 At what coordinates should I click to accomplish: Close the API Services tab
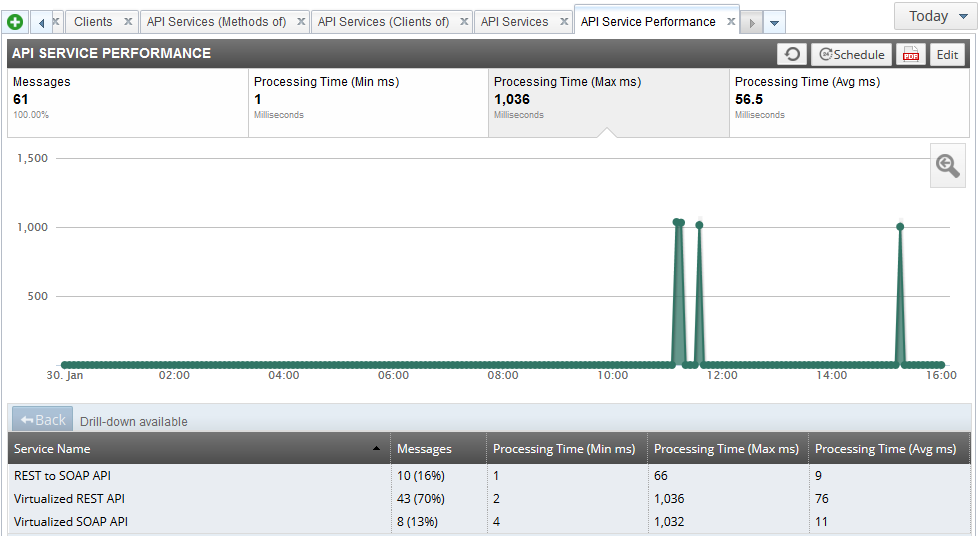(x=564, y=21)
